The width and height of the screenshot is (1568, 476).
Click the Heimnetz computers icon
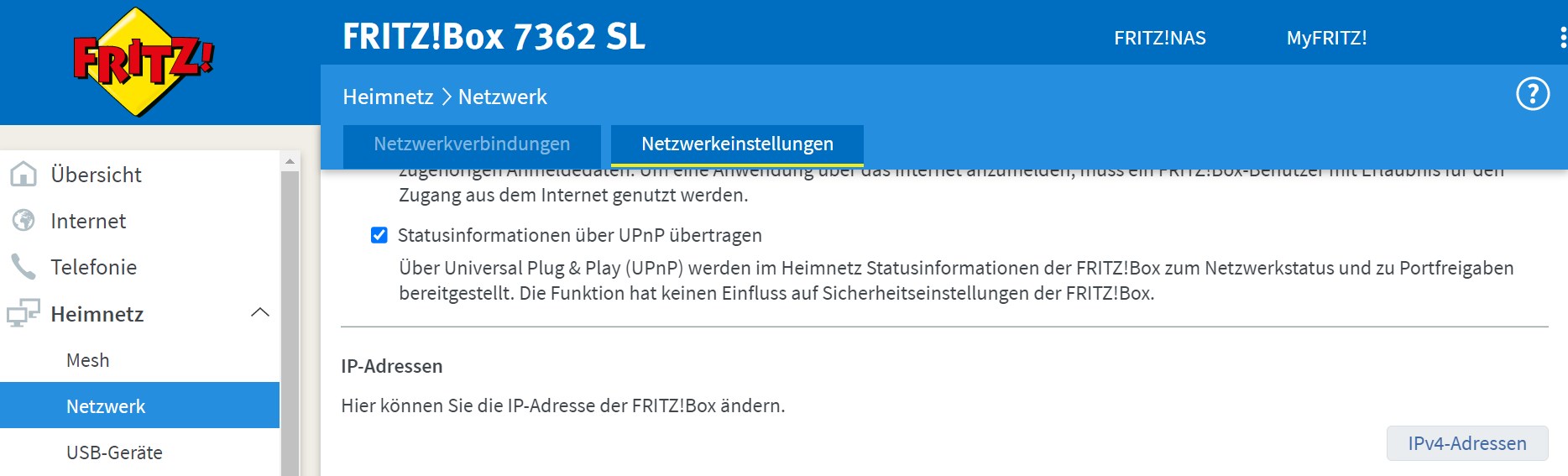coord(24,314)
